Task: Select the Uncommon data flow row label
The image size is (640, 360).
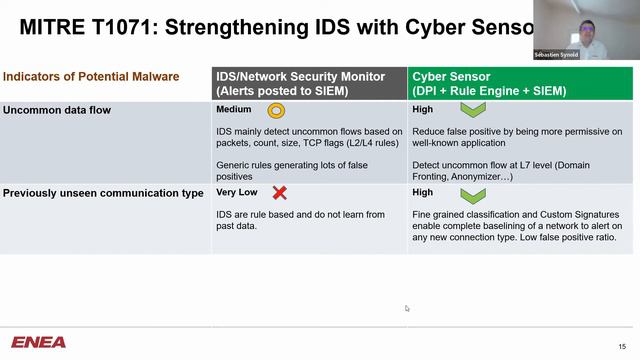Action: pos(57,110)
